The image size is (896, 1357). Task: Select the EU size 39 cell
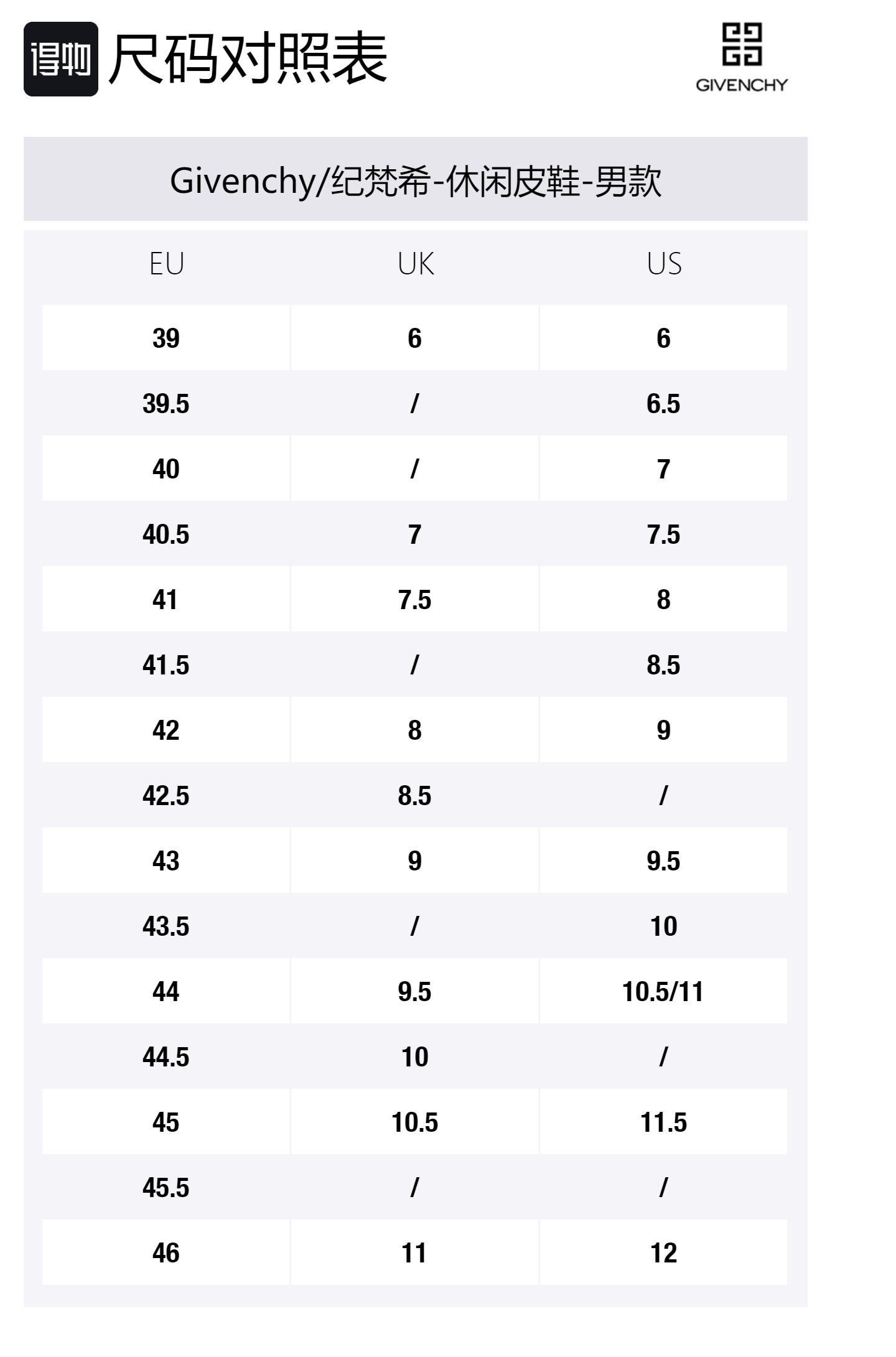tap(166, 338)
